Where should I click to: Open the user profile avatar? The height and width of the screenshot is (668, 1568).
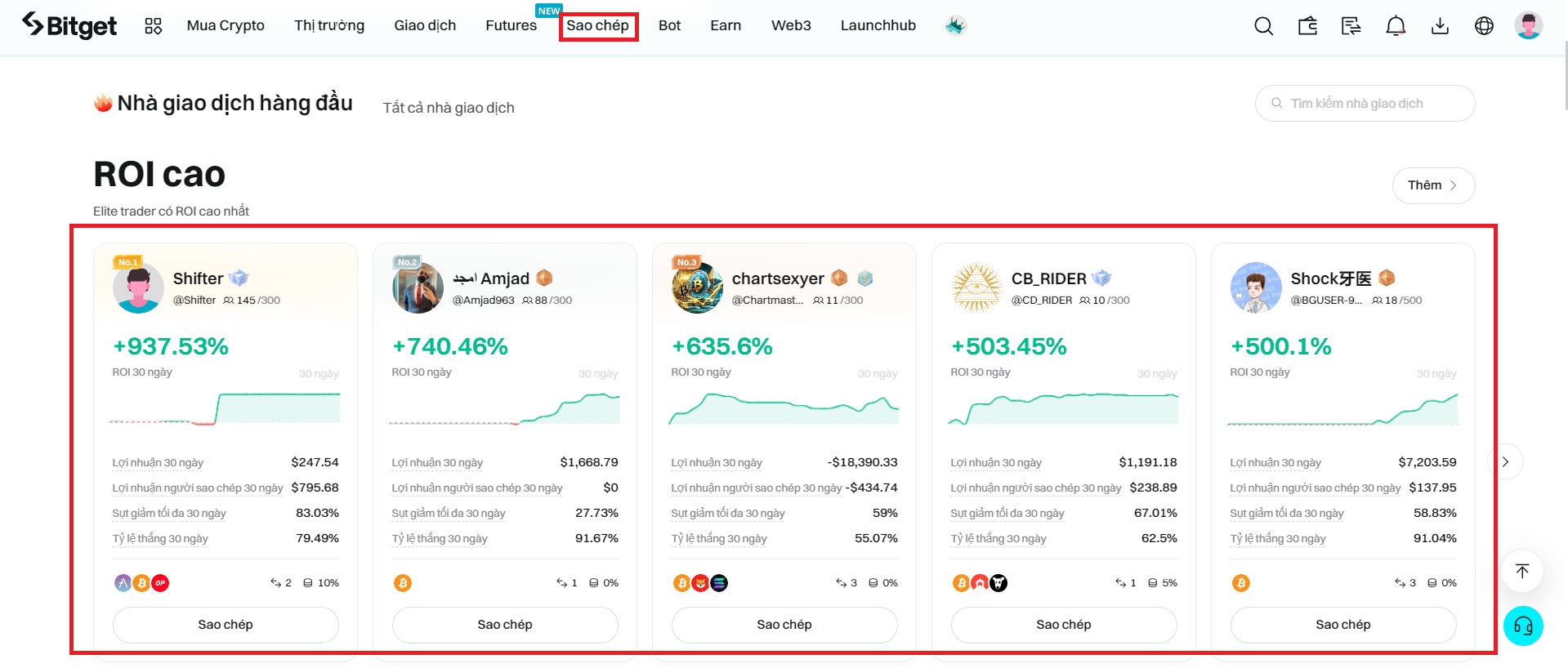click(x=1528, y=25)
